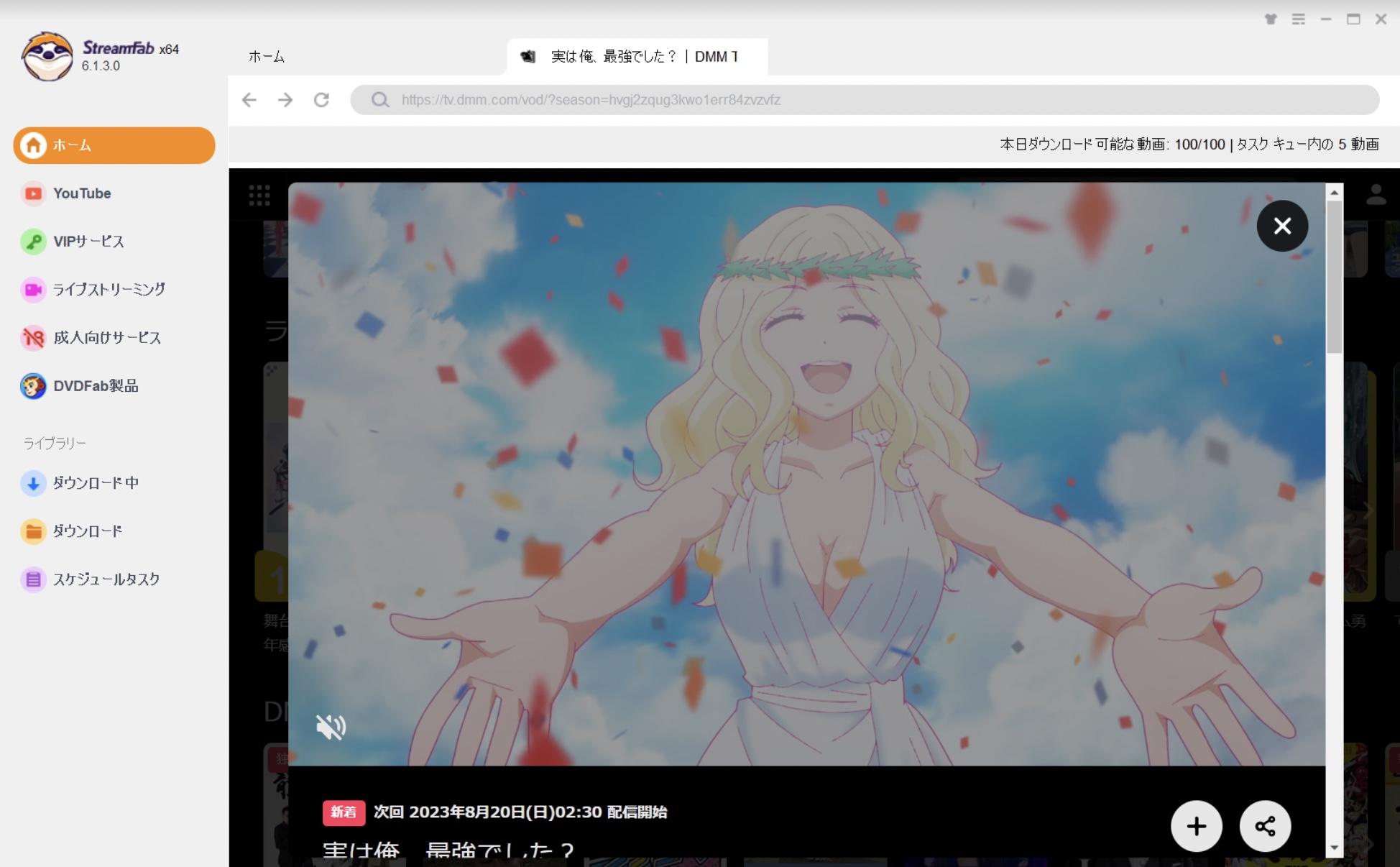The height and width of the screenshot is (867, 1400).
Task: Click the scrollbar up arrow
Action: 1335,192
